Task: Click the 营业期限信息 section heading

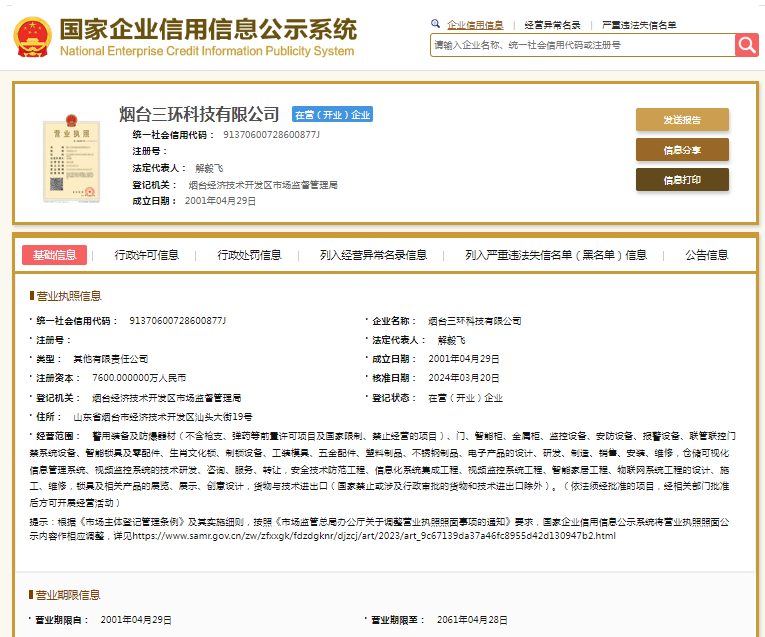Action: 68,595
